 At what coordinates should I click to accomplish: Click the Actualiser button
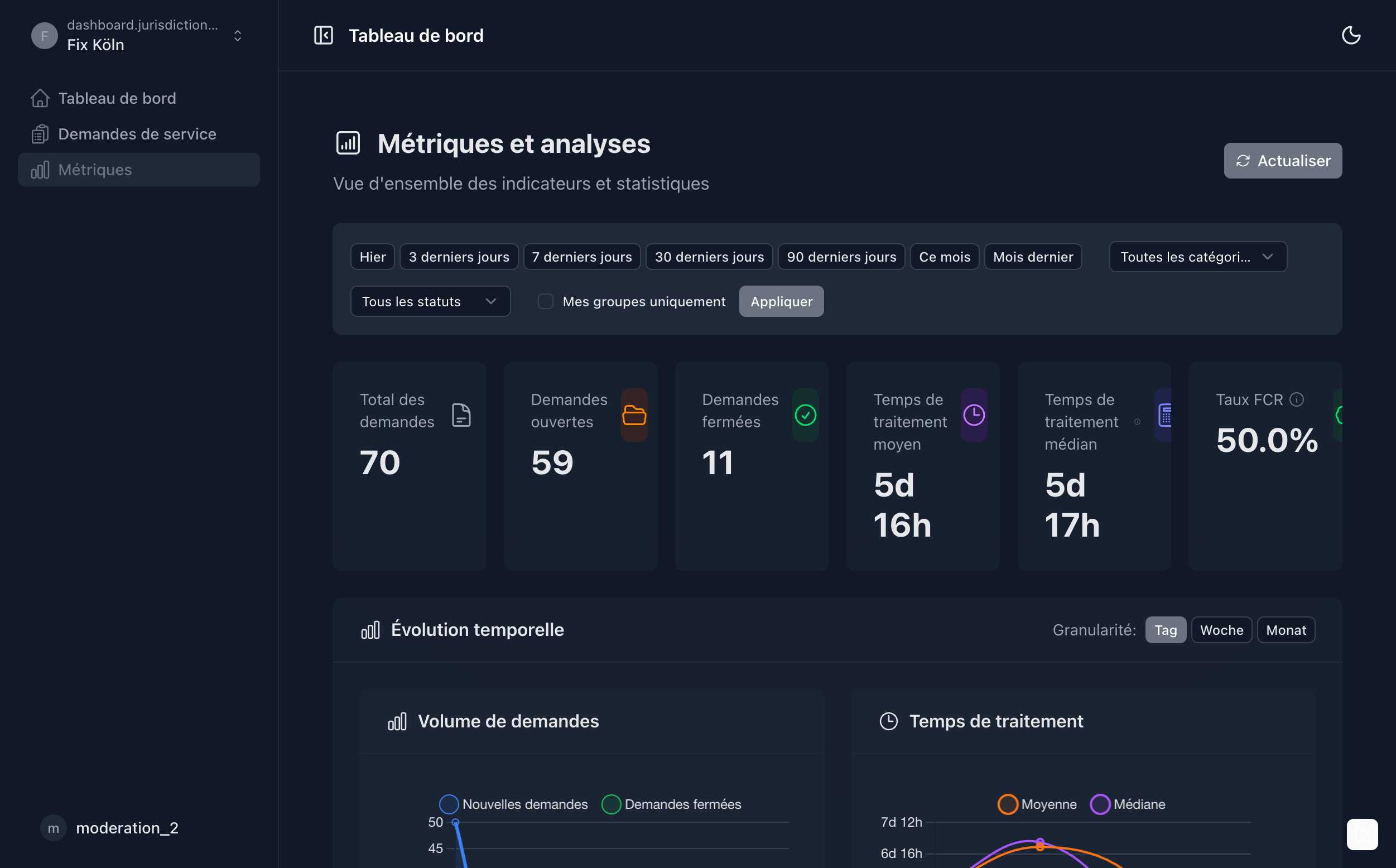coord(1282,160)
